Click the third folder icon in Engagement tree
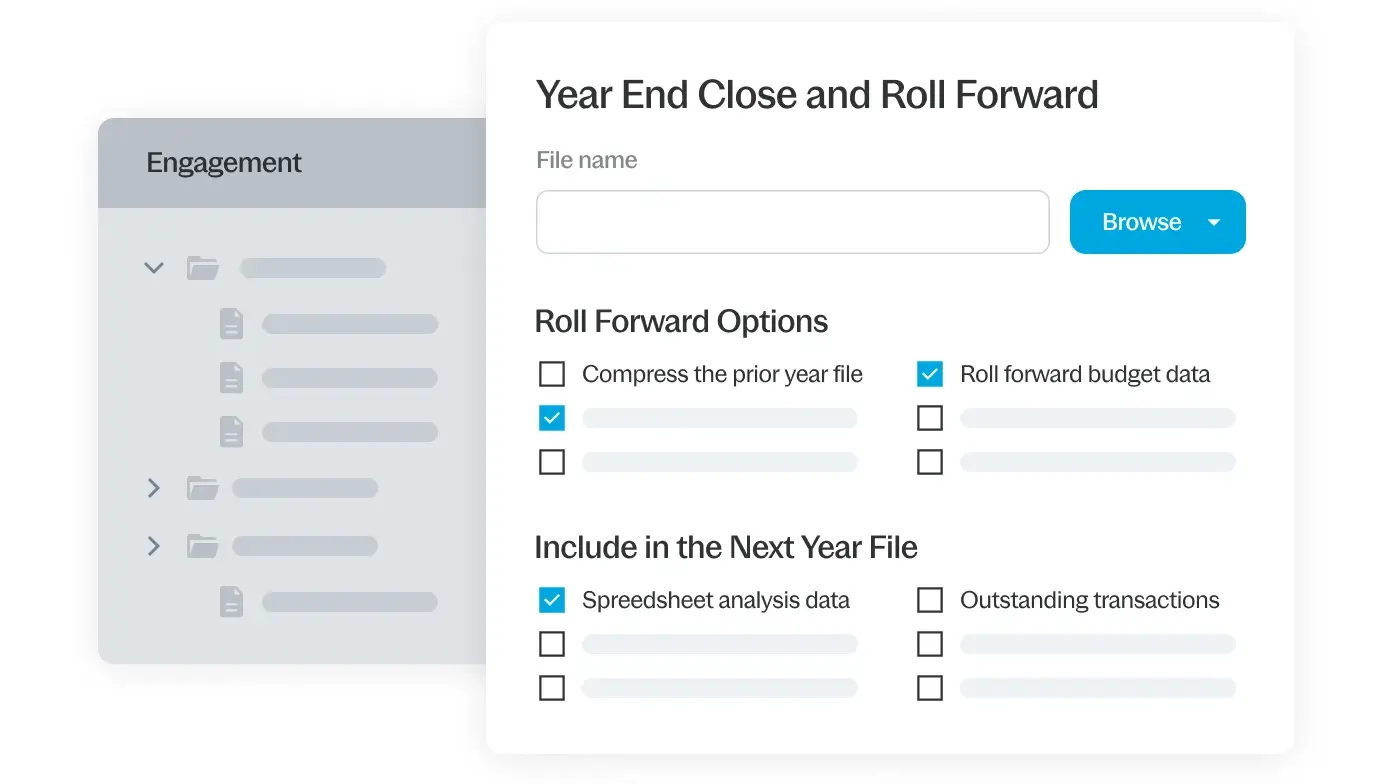Screen dimensions: 1392x784 [x=203, y=546]
